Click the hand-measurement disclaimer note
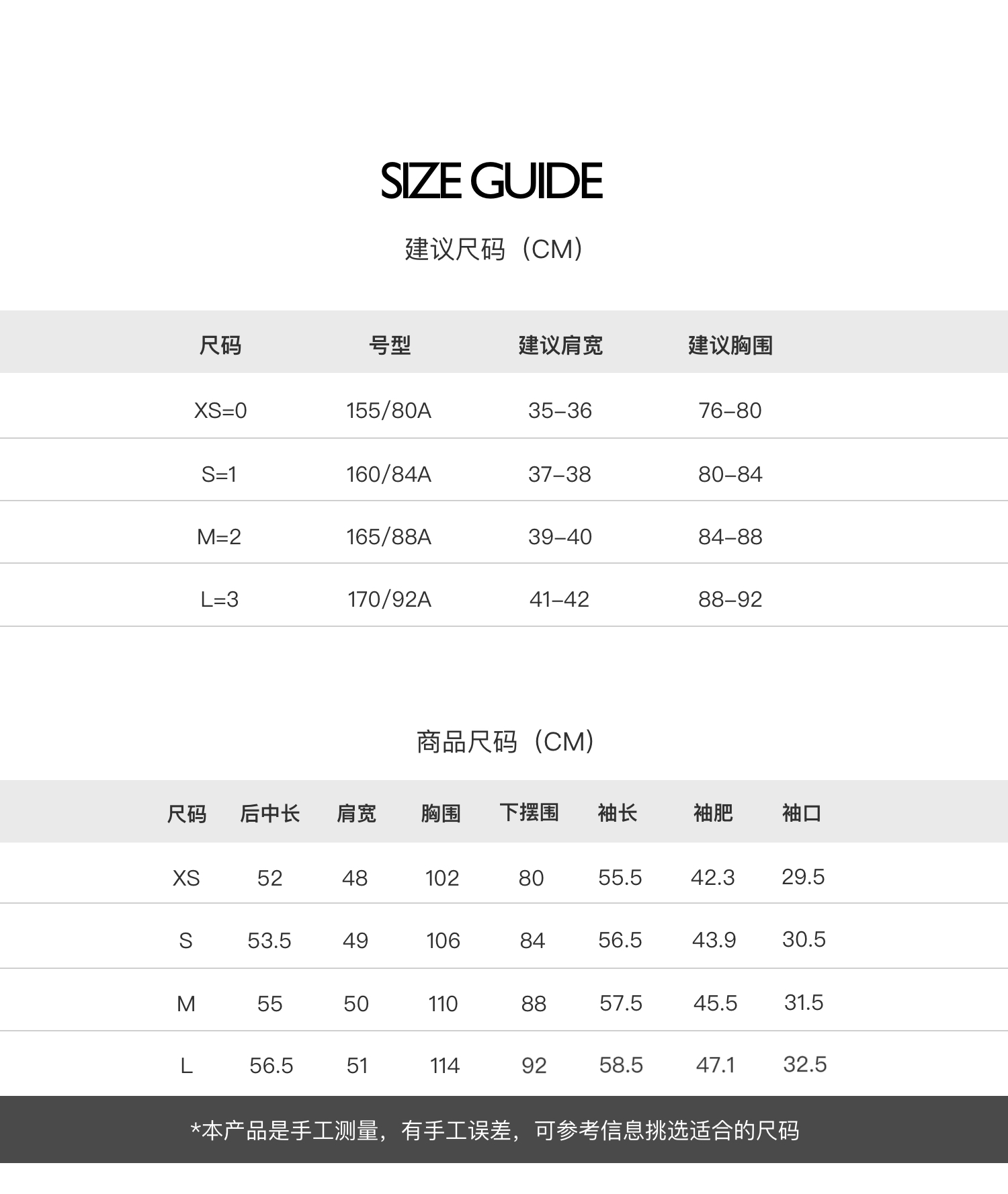 coord(495,1131)
